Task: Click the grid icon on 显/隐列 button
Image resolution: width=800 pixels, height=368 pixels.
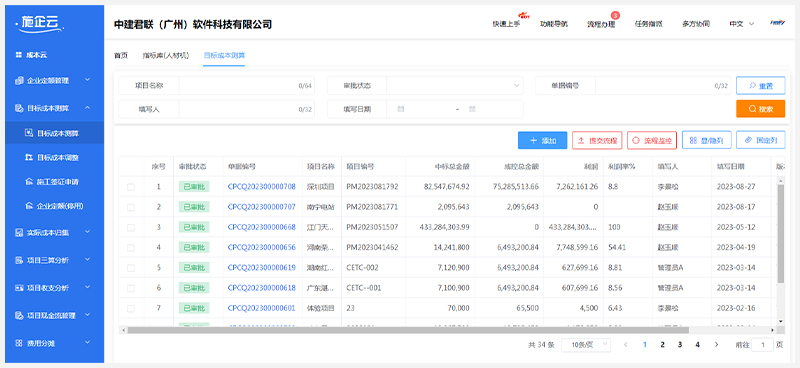Action: (x=693, y=140)
